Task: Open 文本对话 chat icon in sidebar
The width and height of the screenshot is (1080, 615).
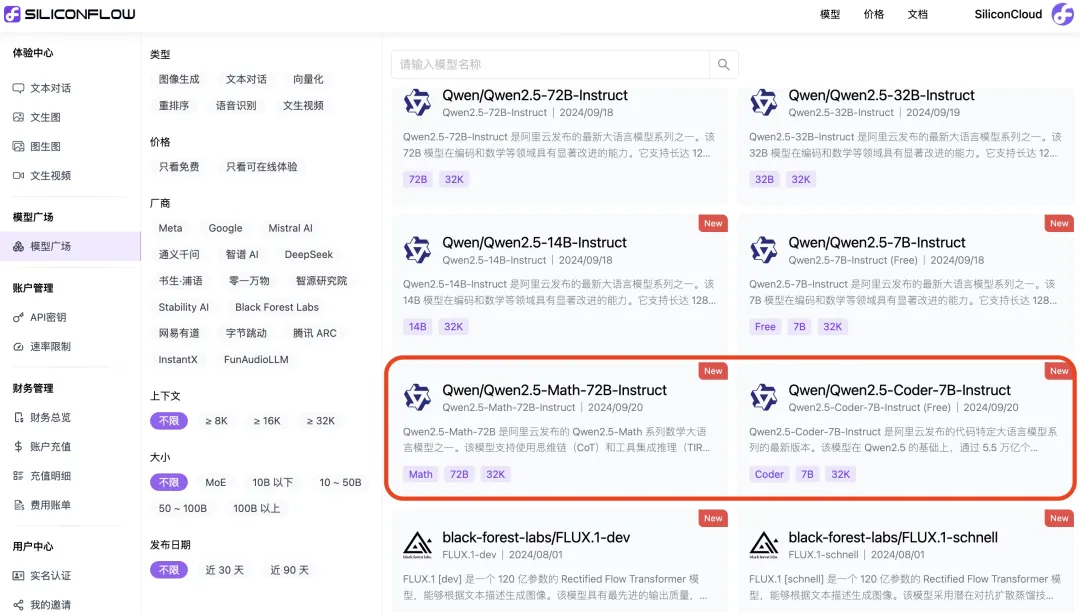Action: pos(19,88)
